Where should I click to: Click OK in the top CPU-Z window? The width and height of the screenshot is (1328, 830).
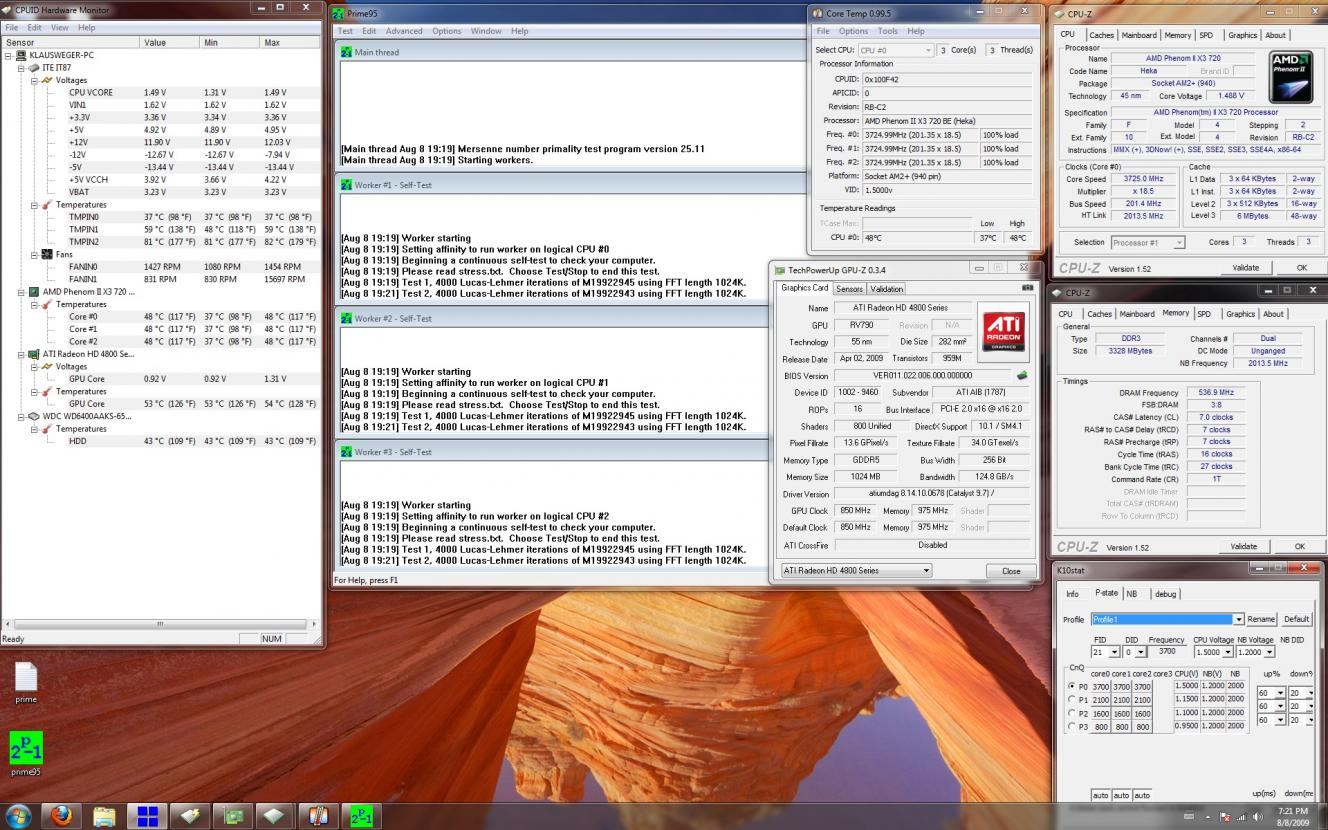(1301, 268)
